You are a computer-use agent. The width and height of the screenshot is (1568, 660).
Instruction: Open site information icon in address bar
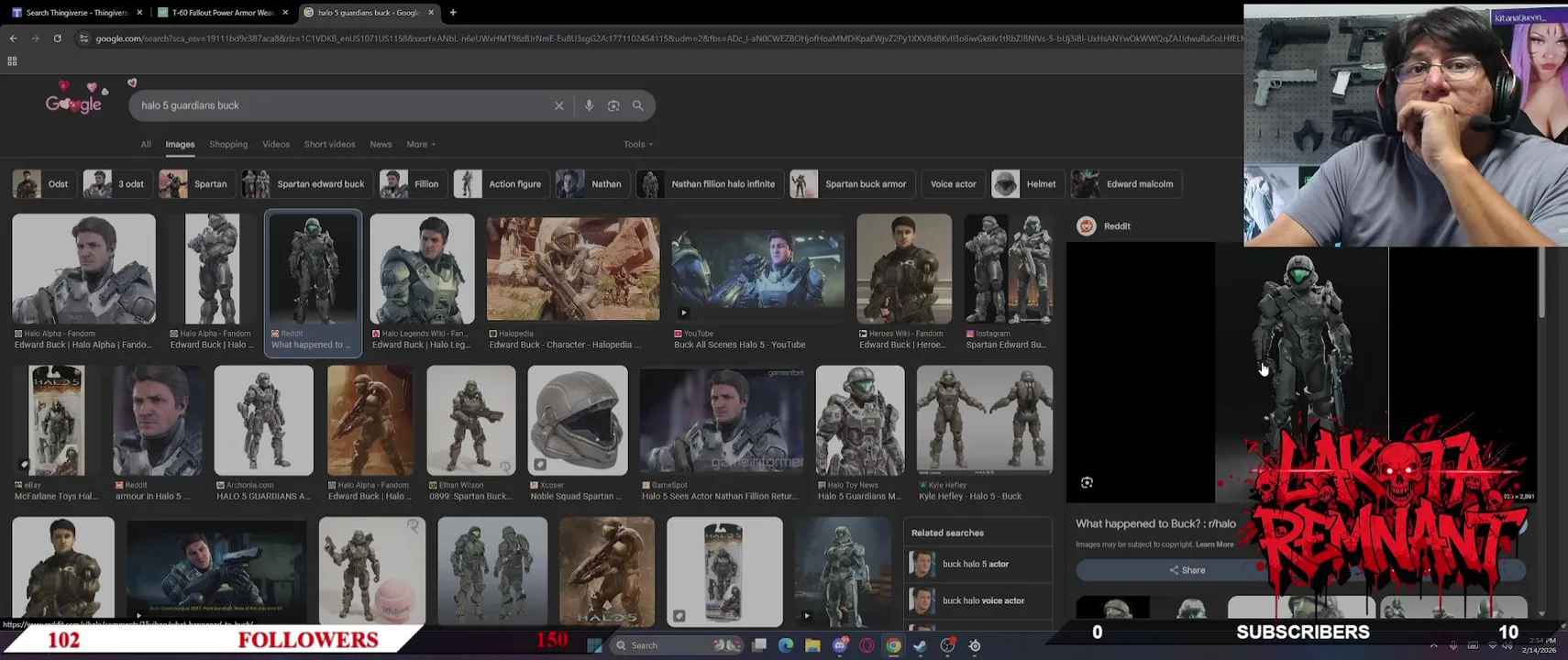(x=83, y=38)
